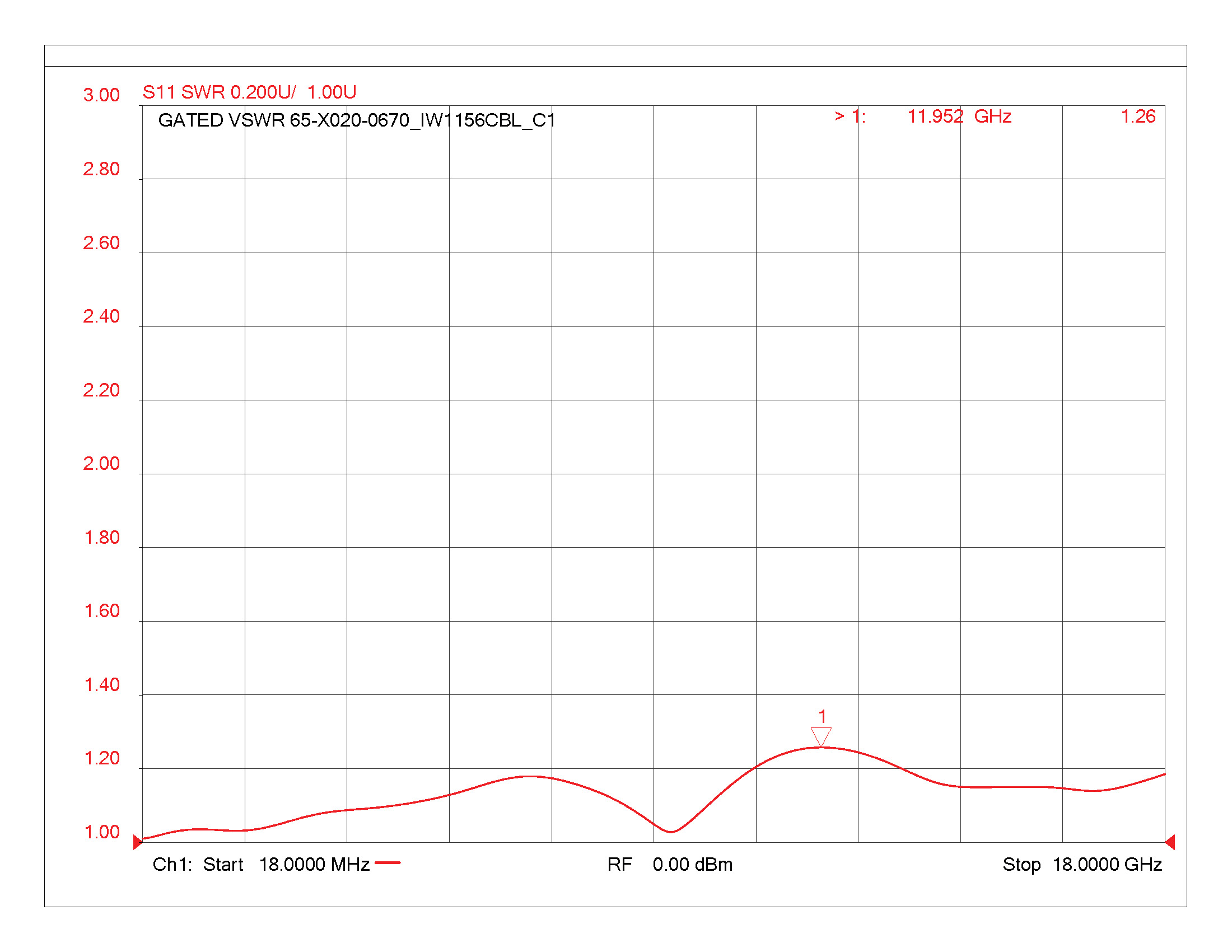The image size is (1232, 952).
Task: Click the red trace legend line
Action: 388,862
